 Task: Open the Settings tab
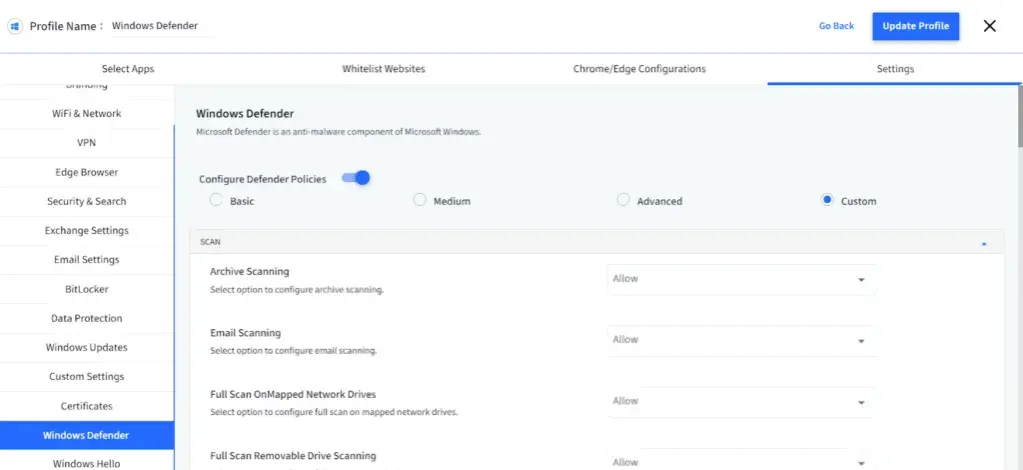(x=895, y=69)
